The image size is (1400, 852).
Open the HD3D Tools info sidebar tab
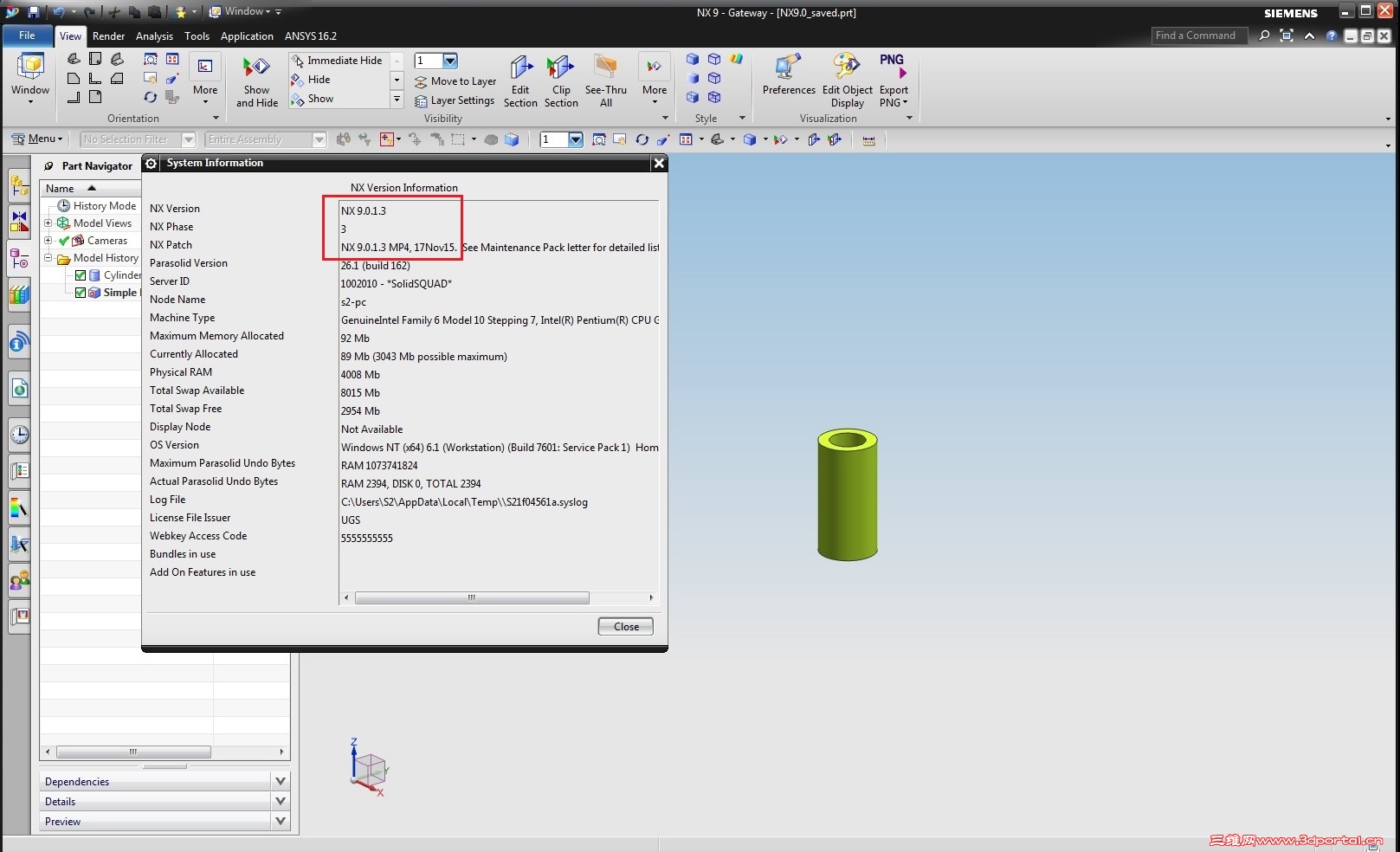(19, 343)
